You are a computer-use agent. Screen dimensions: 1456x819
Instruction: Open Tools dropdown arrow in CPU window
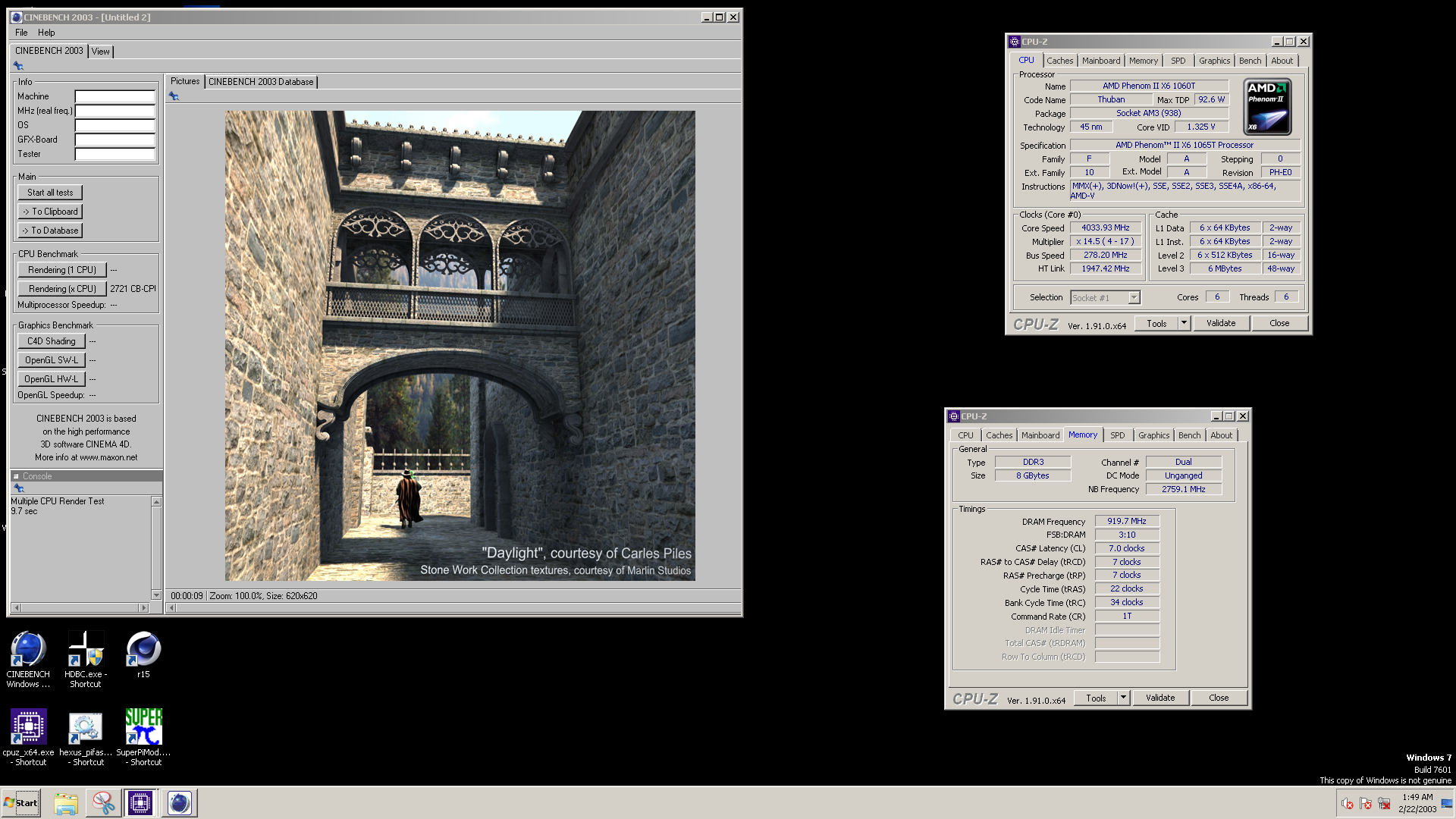point(1183,323)
